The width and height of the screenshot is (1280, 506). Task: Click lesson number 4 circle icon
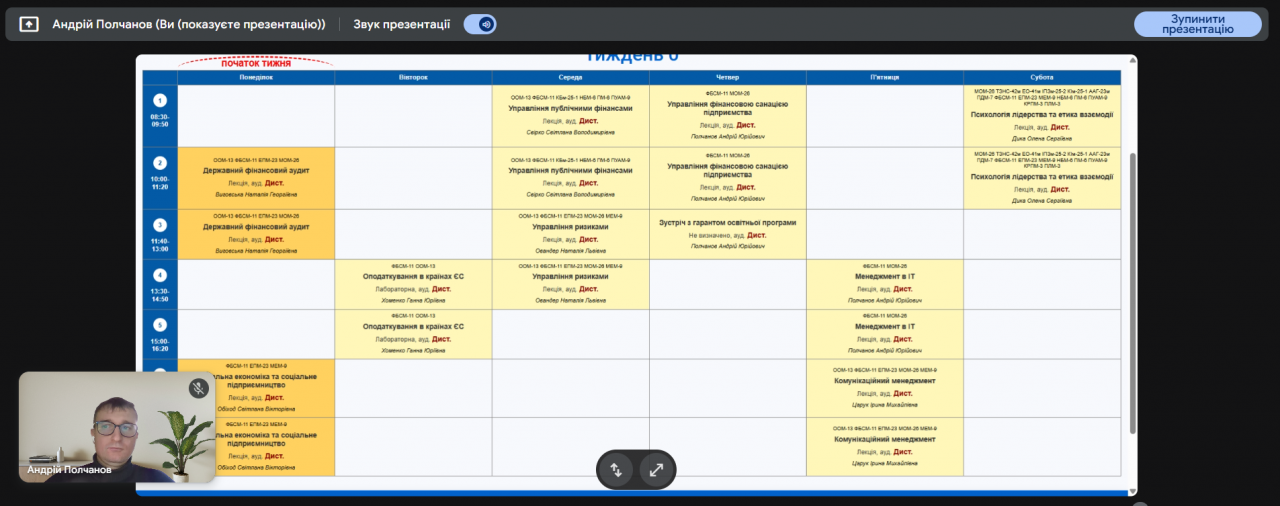[x=160, y=275]
